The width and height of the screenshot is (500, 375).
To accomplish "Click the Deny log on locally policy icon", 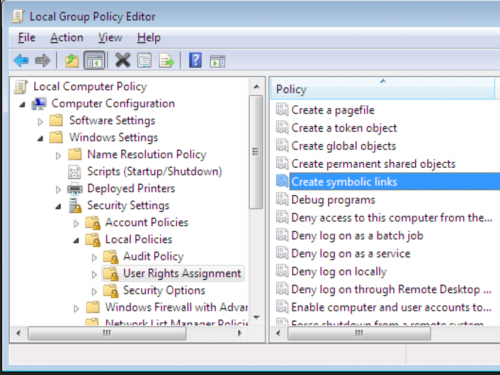I will 282,271.
